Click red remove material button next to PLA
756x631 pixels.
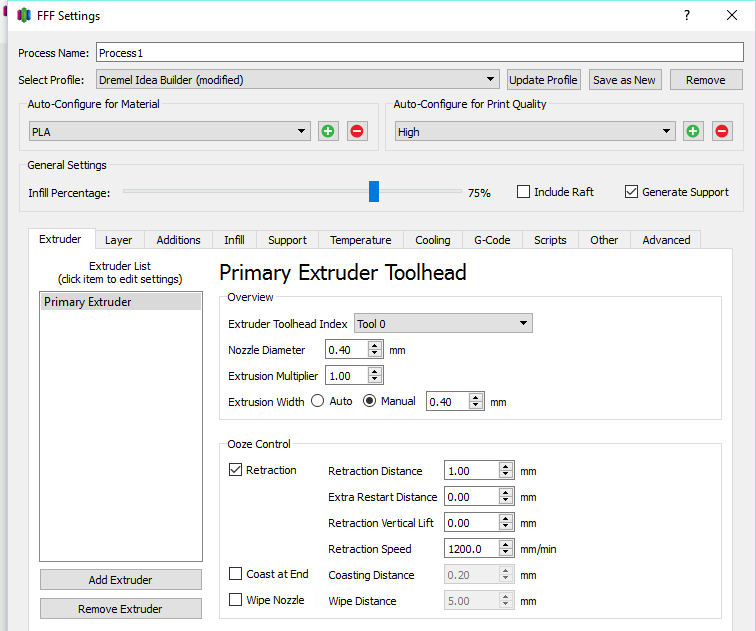tap(357, 131)
